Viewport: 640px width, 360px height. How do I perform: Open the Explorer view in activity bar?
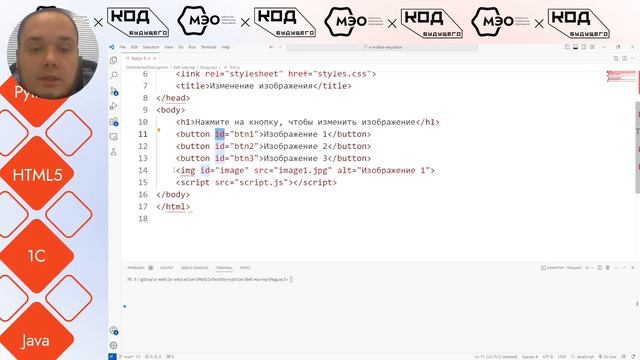tap(113, 60)
